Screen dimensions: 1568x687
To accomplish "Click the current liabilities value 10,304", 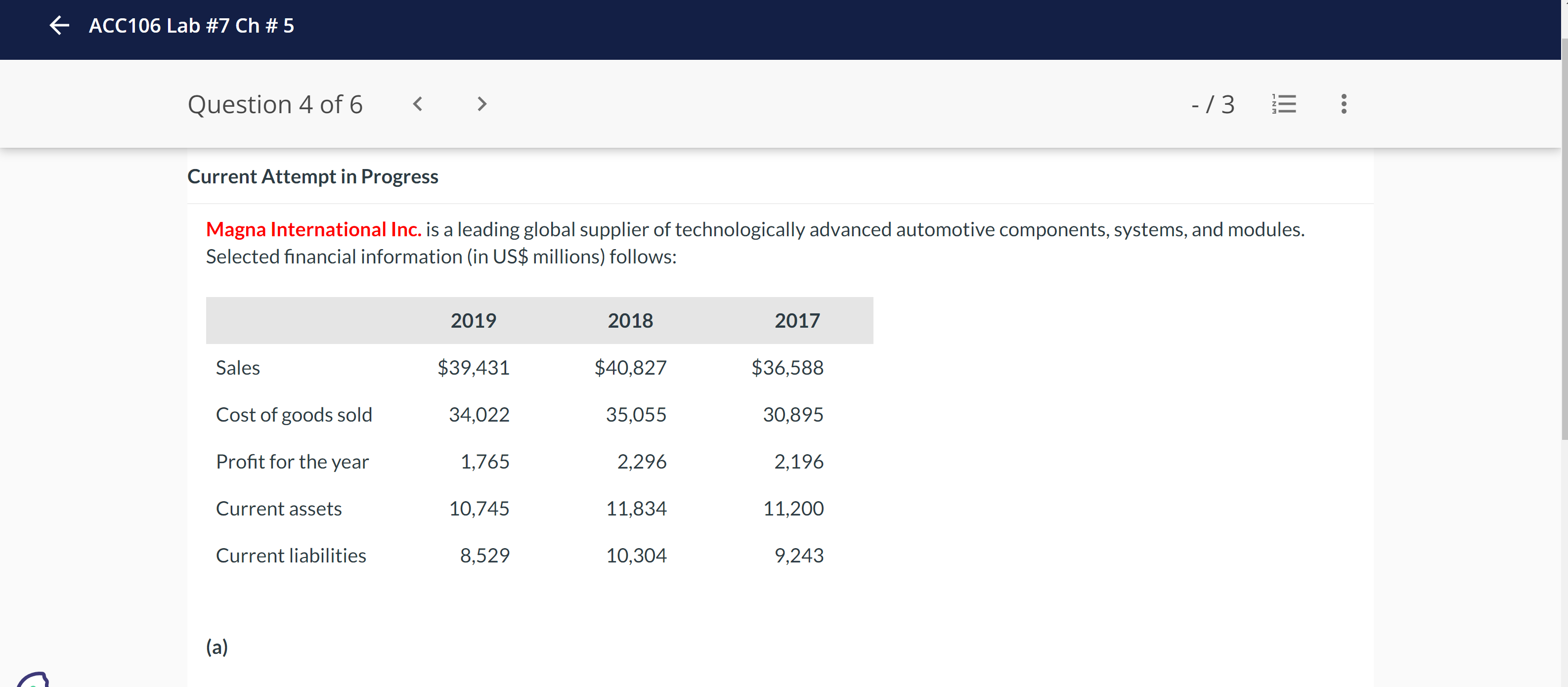I will coord(636,556).
